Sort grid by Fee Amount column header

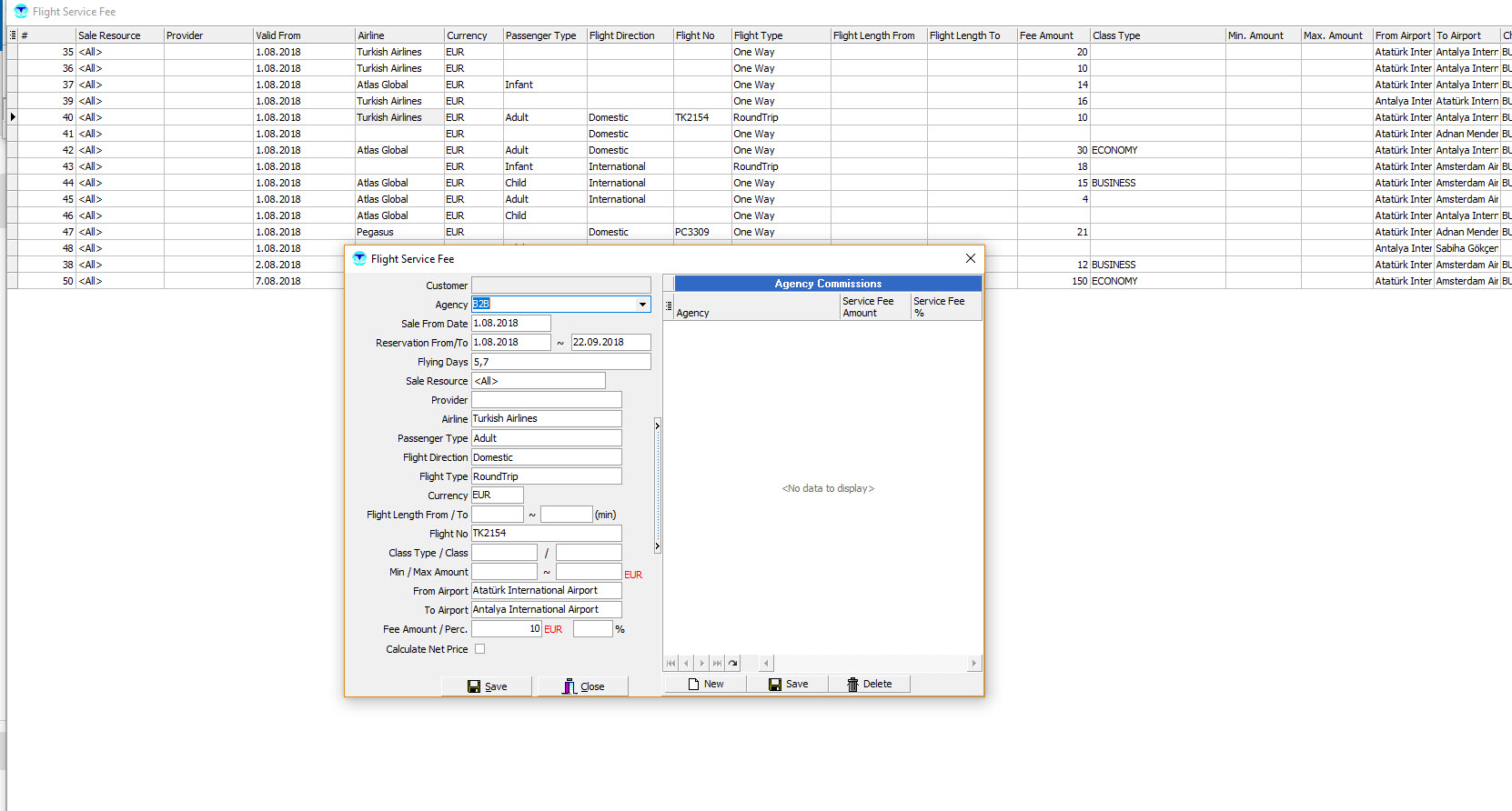click(1052, 35)
